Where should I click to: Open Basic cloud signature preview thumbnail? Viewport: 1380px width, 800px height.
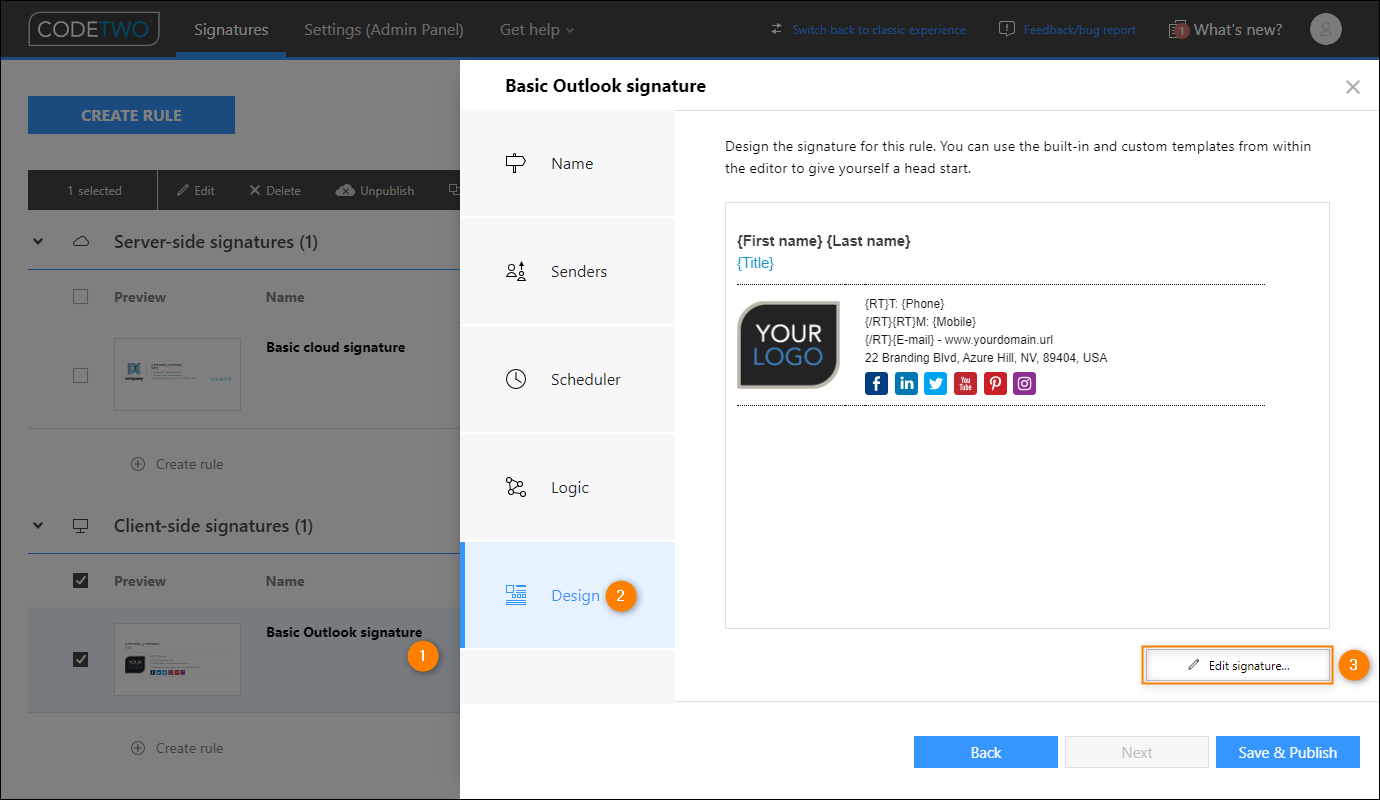pyautogui.click(x=178, y=374)
